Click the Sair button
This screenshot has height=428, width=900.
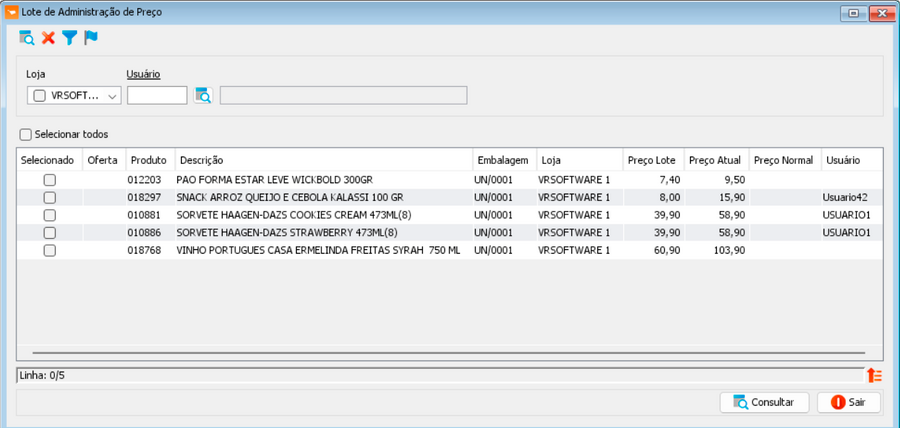(x=849, y=402)
